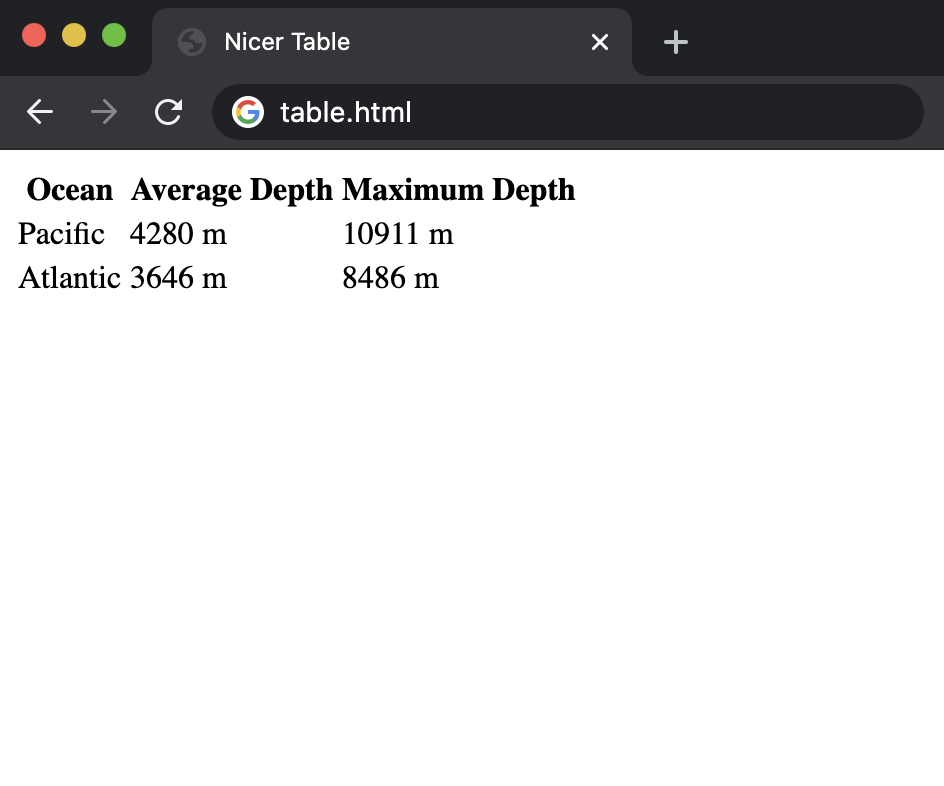Screen dimensions: 944x786
Task: Select the Pacific cell in the table
Action: pos(61,234)
